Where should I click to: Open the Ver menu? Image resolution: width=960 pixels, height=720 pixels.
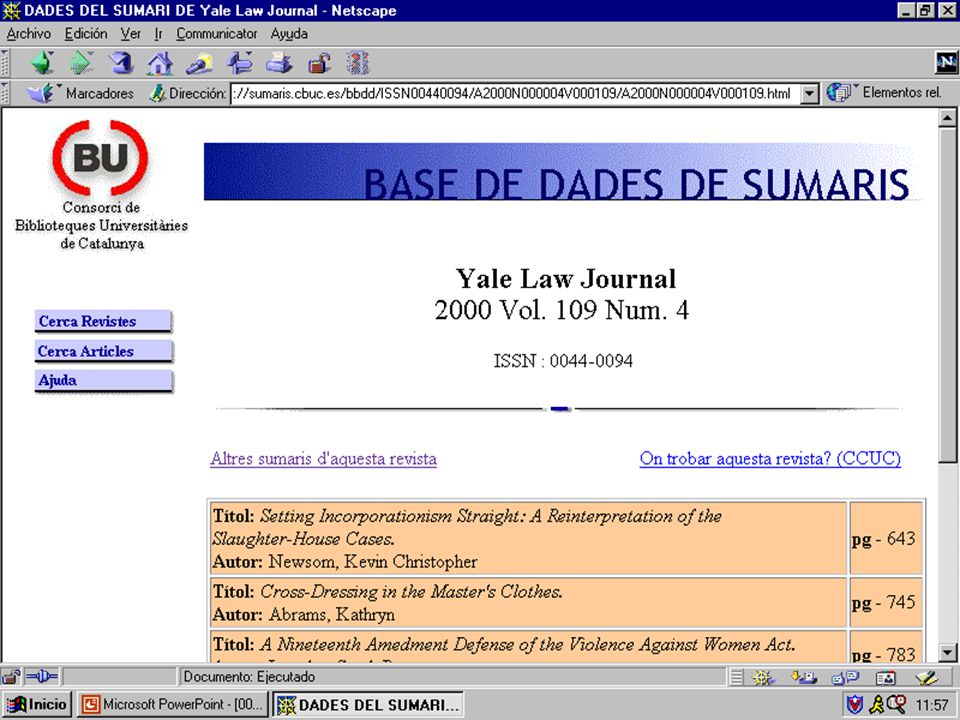[x=130, y=34]
